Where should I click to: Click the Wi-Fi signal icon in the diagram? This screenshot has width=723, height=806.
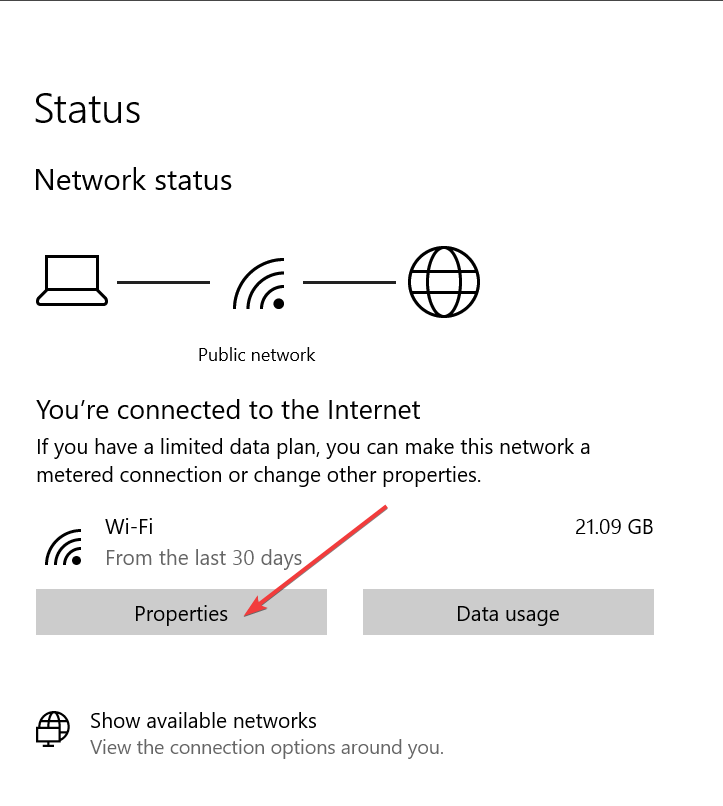(258, 282)
